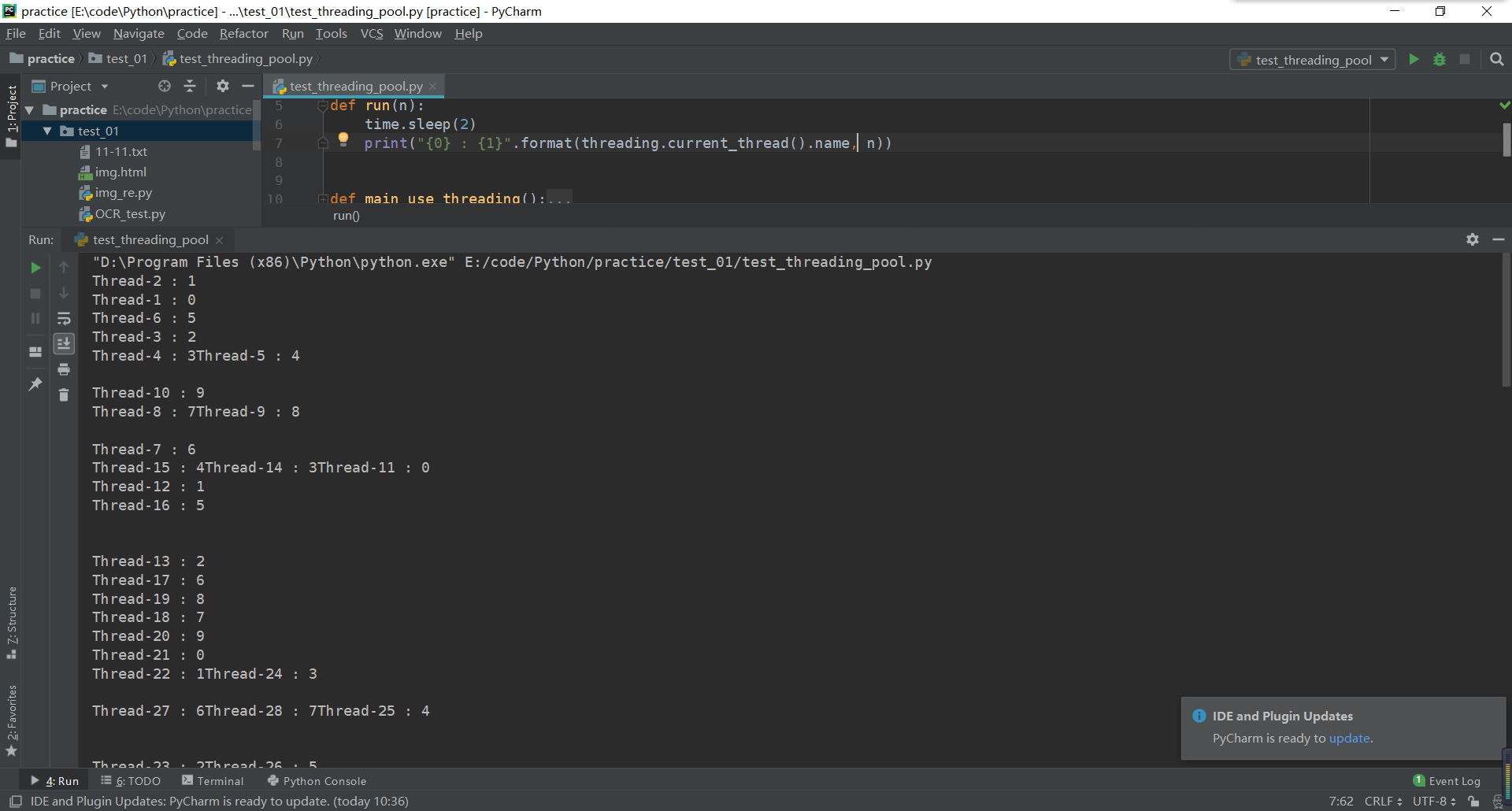Toggle tool window quick access bottom-left
This screenshot has height=811, width=1512.
(16, 802)
